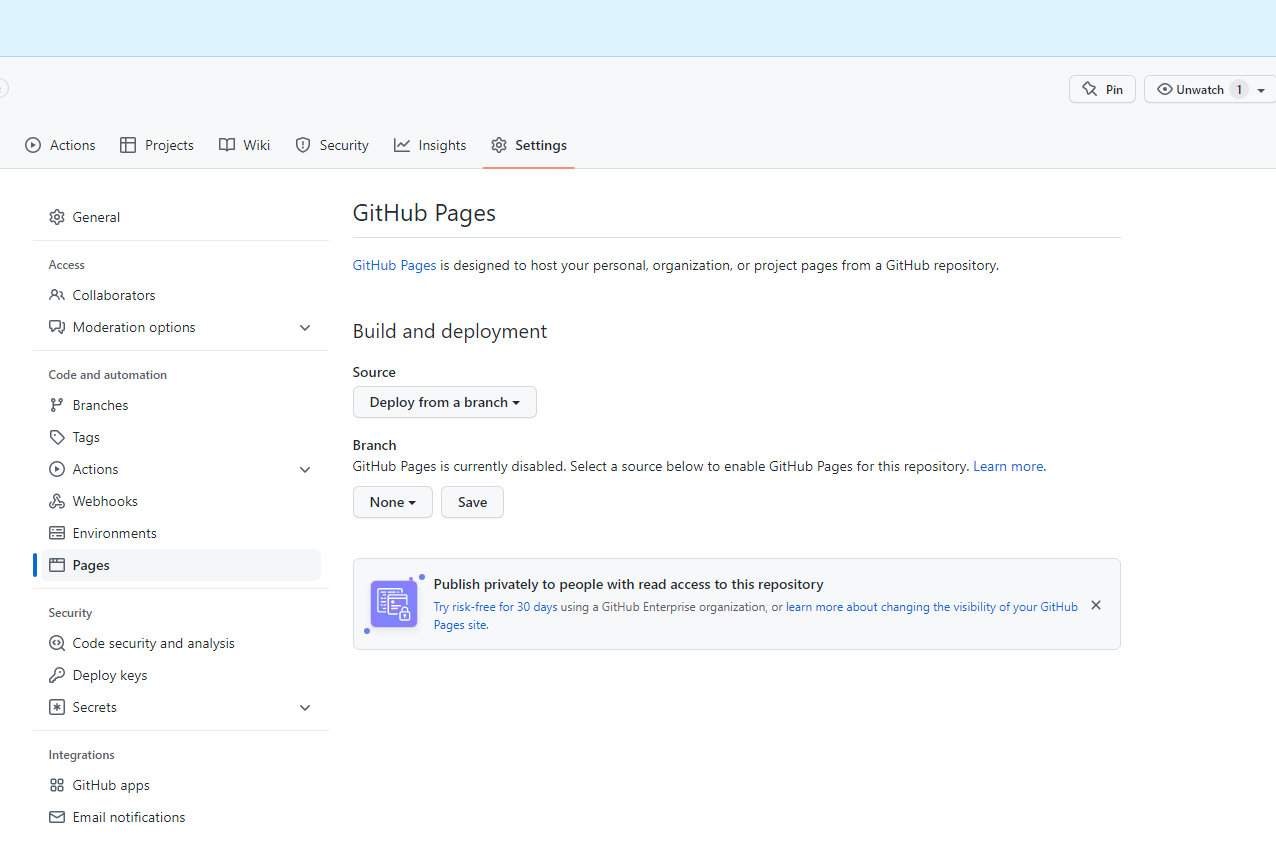This screenshot has width=1276, height=862.
Task: Open Code security and analysis
Action: (181, 643)
